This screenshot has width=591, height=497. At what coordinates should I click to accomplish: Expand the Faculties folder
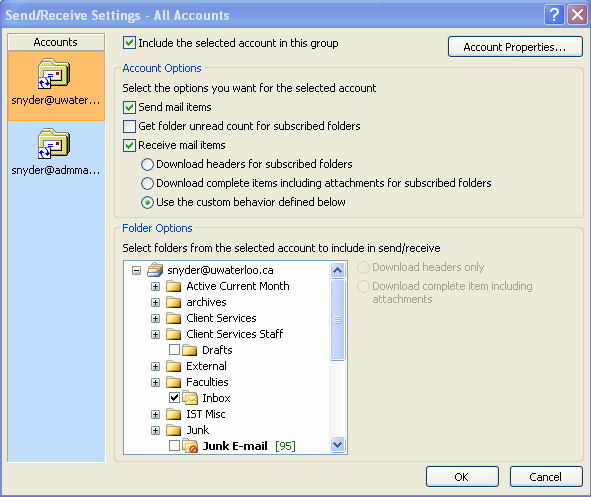click(155, 383)
